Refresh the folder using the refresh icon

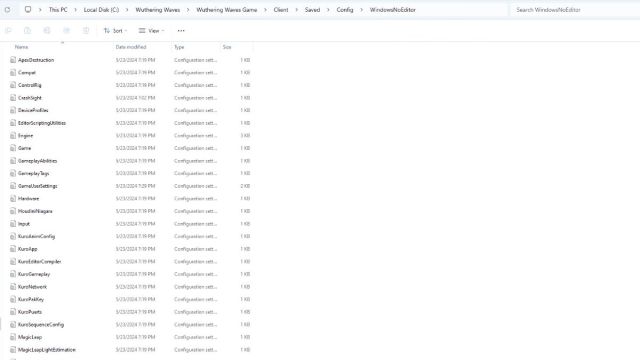pos(7,9)
